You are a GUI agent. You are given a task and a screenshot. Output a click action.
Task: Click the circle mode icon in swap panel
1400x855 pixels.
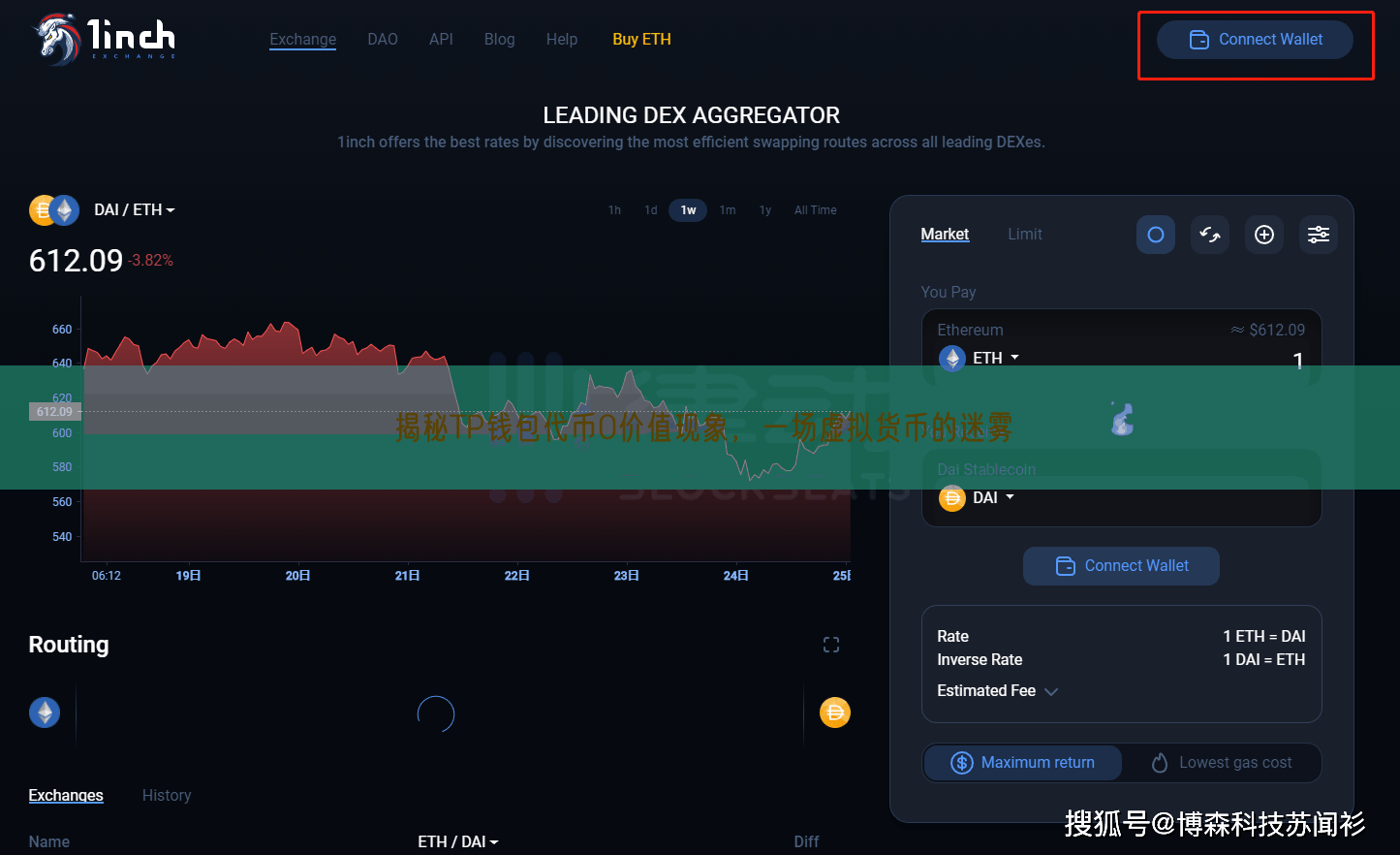1156,235
